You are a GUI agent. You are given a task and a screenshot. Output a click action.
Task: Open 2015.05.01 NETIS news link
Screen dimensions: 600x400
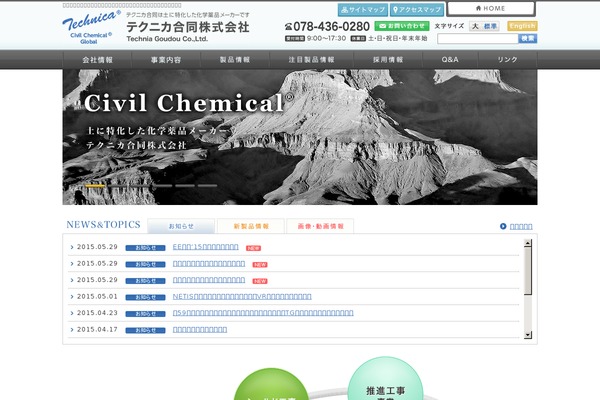pos(242,297)
